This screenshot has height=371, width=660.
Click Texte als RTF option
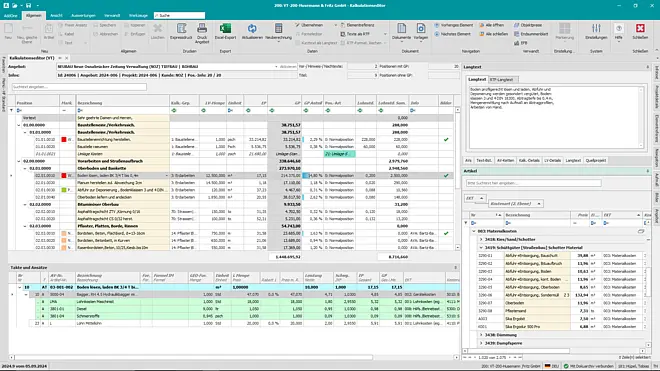pyautogui.click(x=355, y=34)
